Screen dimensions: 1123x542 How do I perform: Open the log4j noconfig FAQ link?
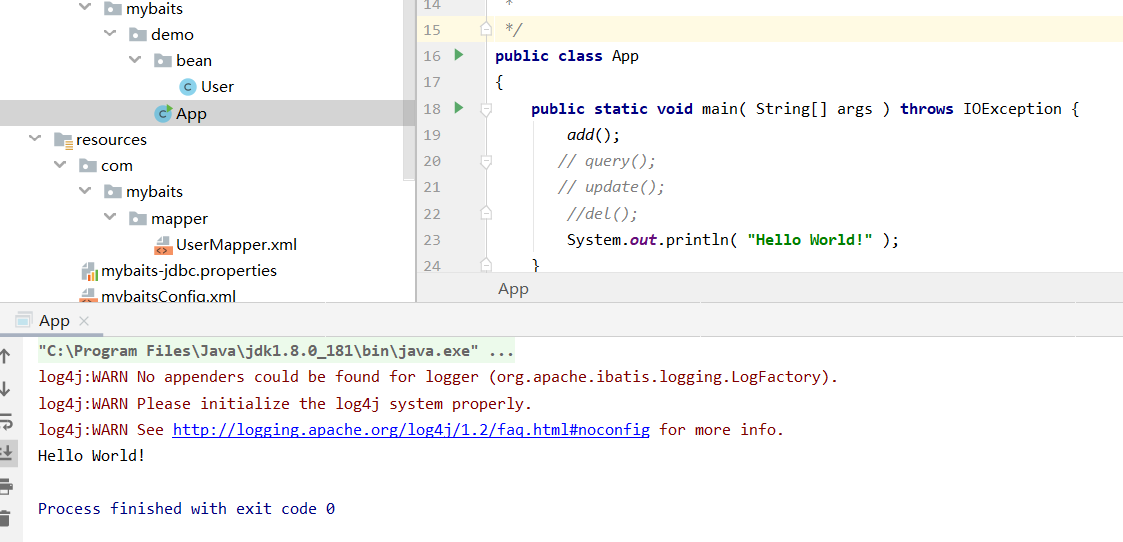point(411,430)
